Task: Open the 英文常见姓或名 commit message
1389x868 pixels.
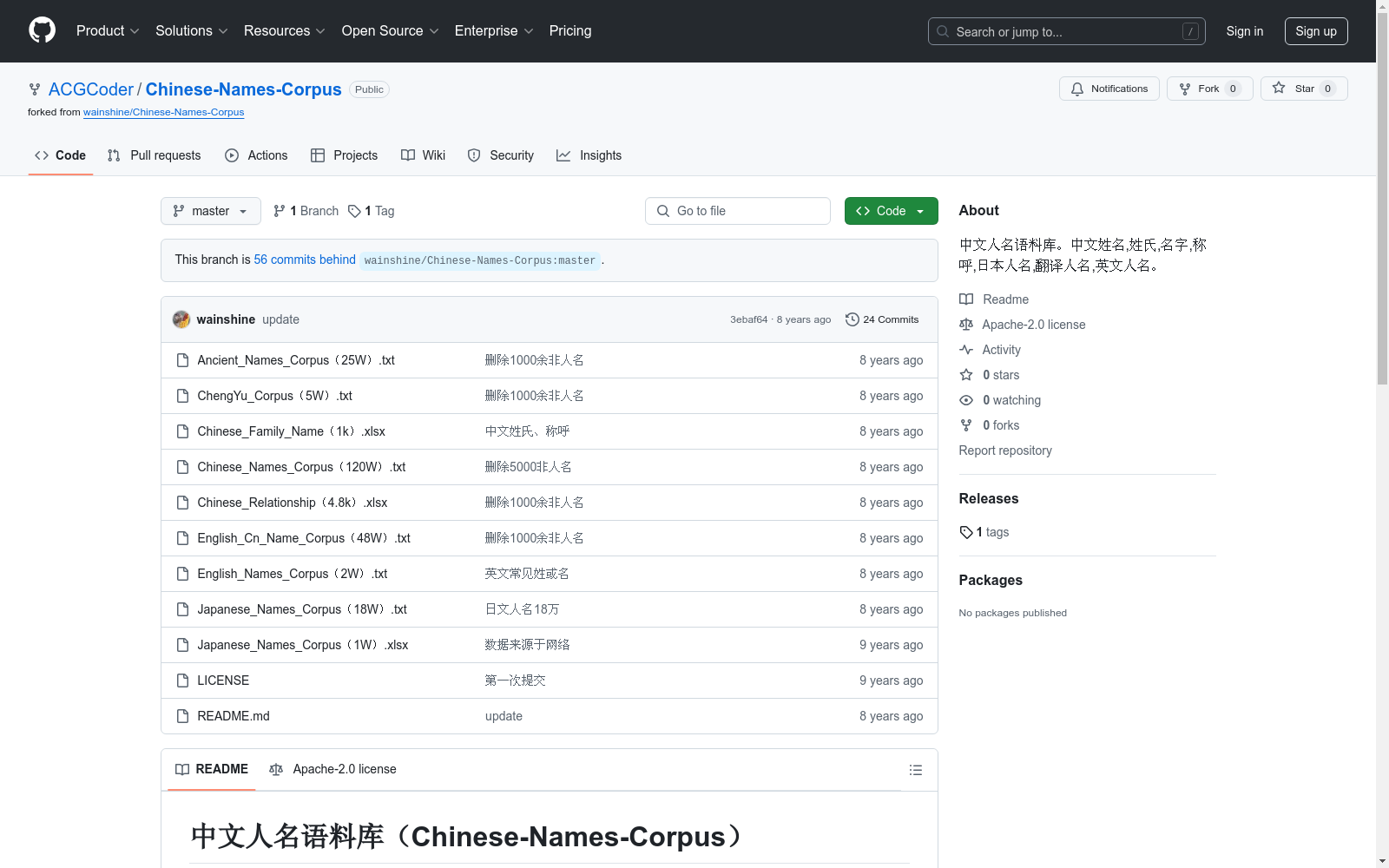Action: [x=527, y=574]
